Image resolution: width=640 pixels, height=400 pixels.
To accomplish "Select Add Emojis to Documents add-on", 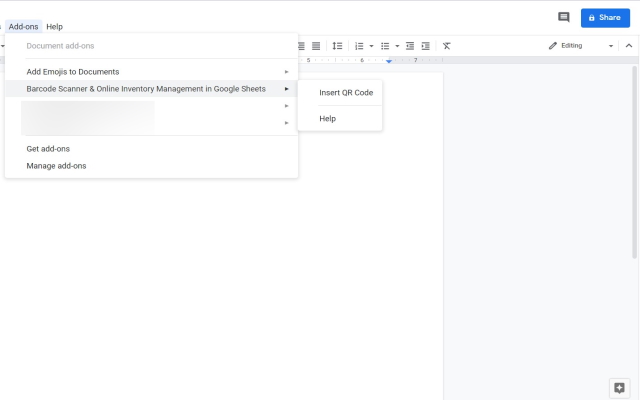I will 151,72.
